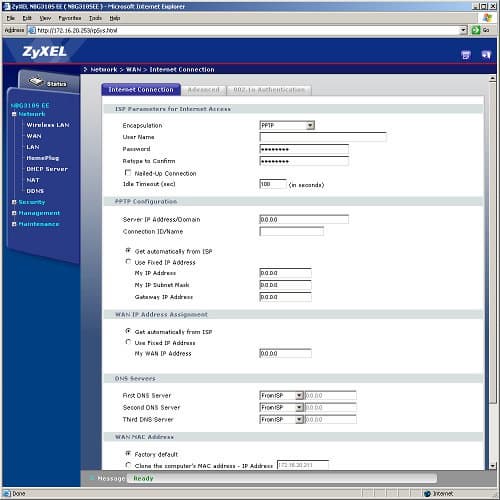Image resolution: width=500 pixels, height=500 pixels.
Task: Open the wizard icon in header
Action: click(x=466, y=55)
